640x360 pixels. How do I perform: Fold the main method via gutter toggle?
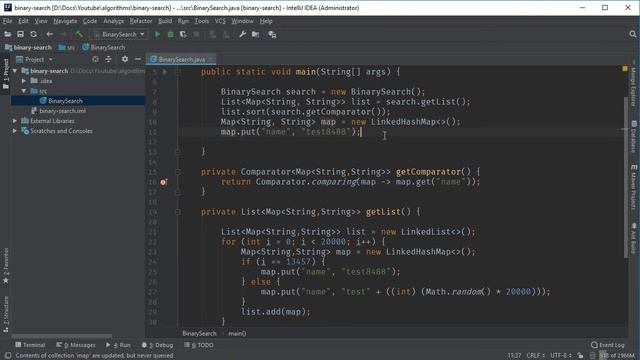pos(178,72)
